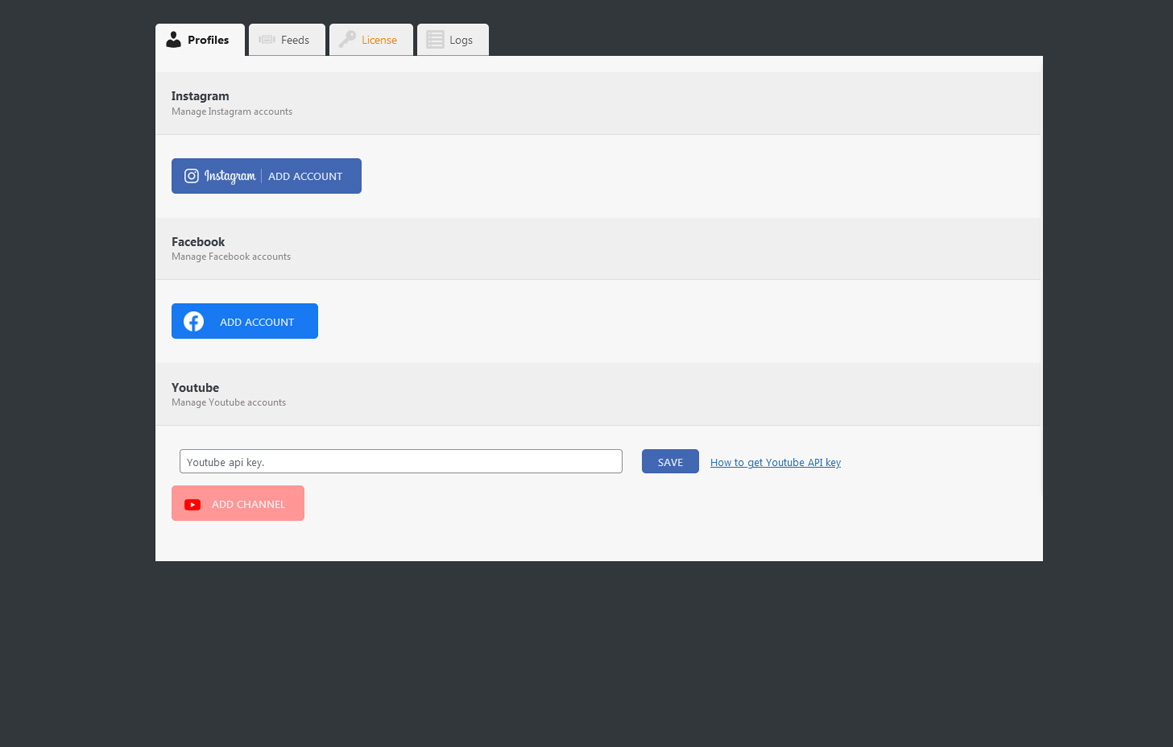1173x747 pixels.
Task: Click the Add Channel button
Action: 238,503
